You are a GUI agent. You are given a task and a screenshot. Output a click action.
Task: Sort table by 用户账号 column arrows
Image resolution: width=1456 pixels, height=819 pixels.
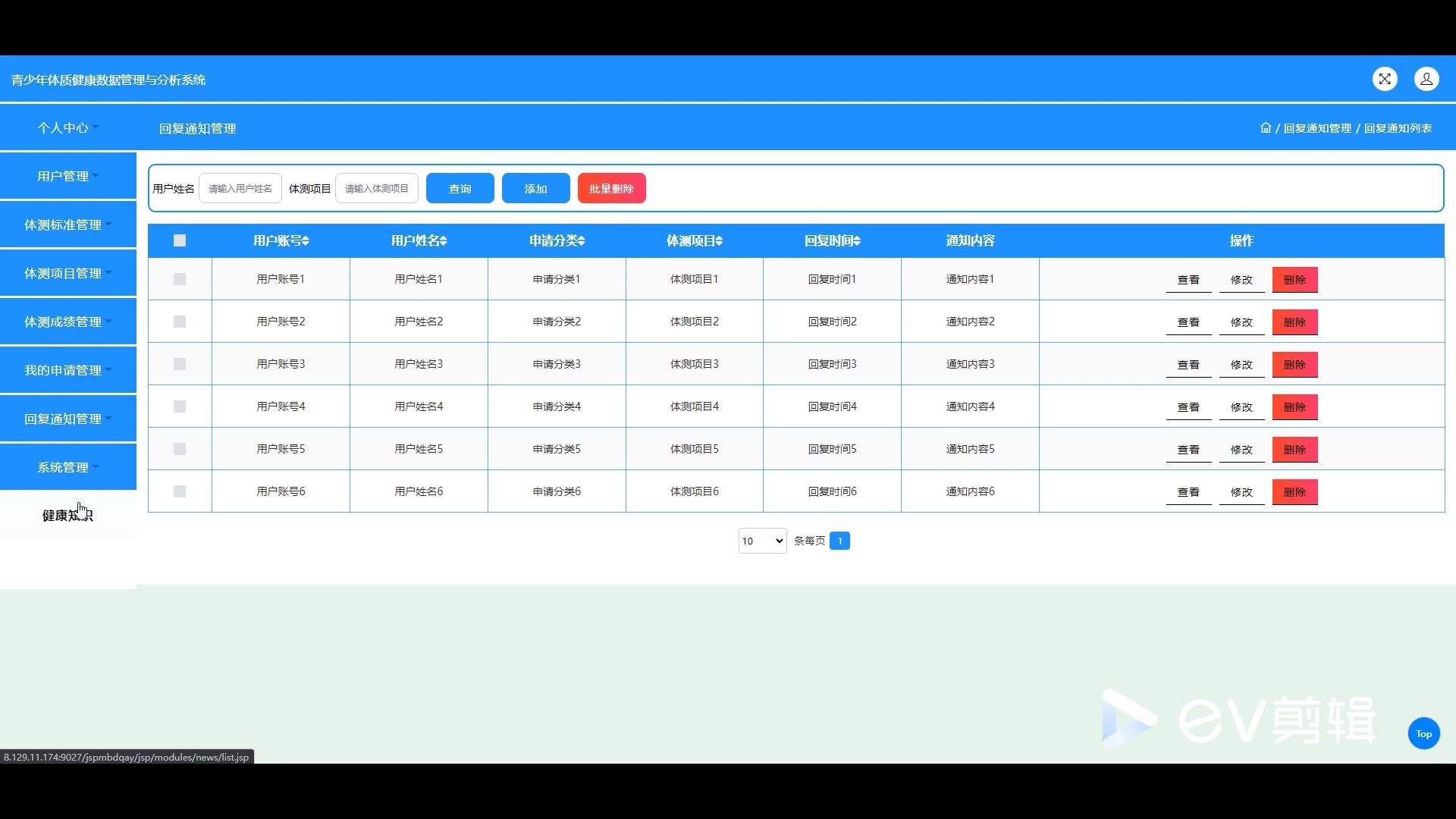pos(306,241)
